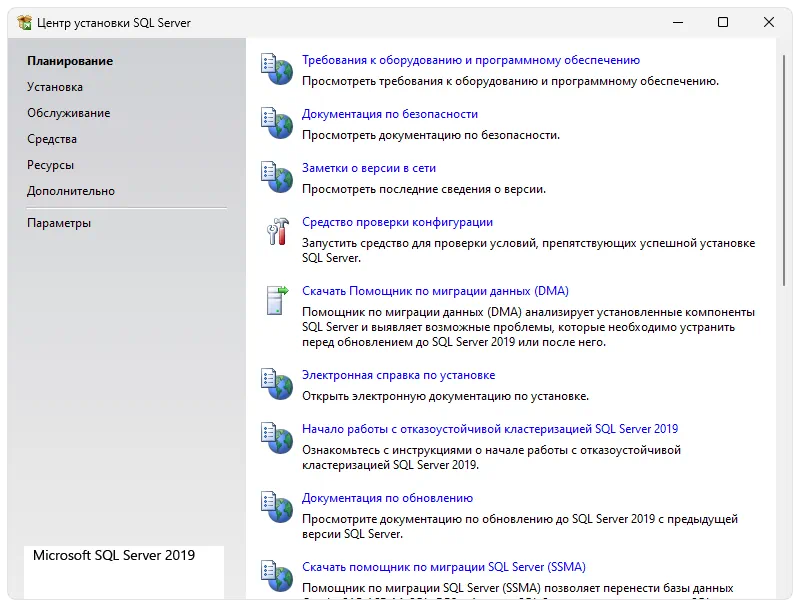The image size is (799, 609).
Task: Open Документация по безопасности link
Action: coord(390,114)
